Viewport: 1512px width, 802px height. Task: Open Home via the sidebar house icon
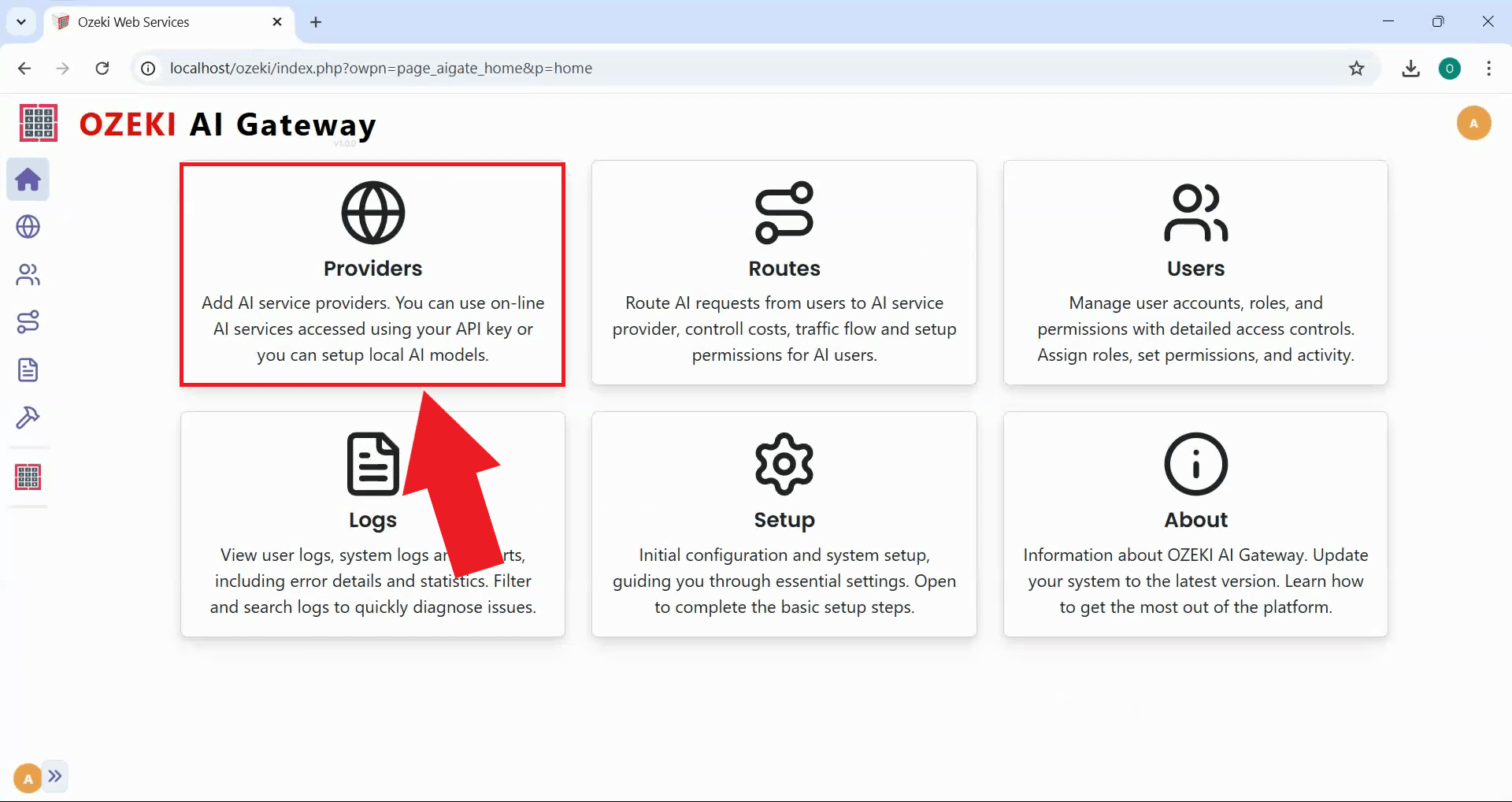[x=28, y=179]
